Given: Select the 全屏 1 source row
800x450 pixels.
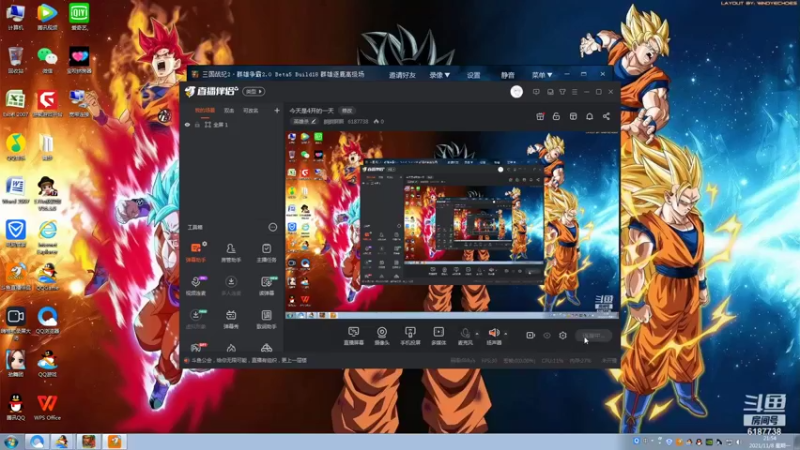Looking at the screenshot, I should (x=232, y=124).
